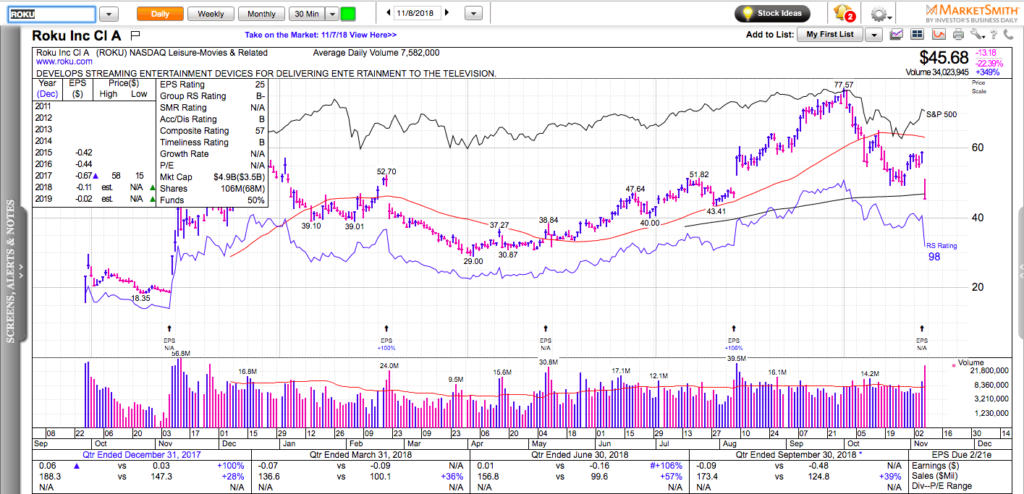Click the 11/8/2018 date field
The image size is (1024, 494).
click(x=418, y=13)
